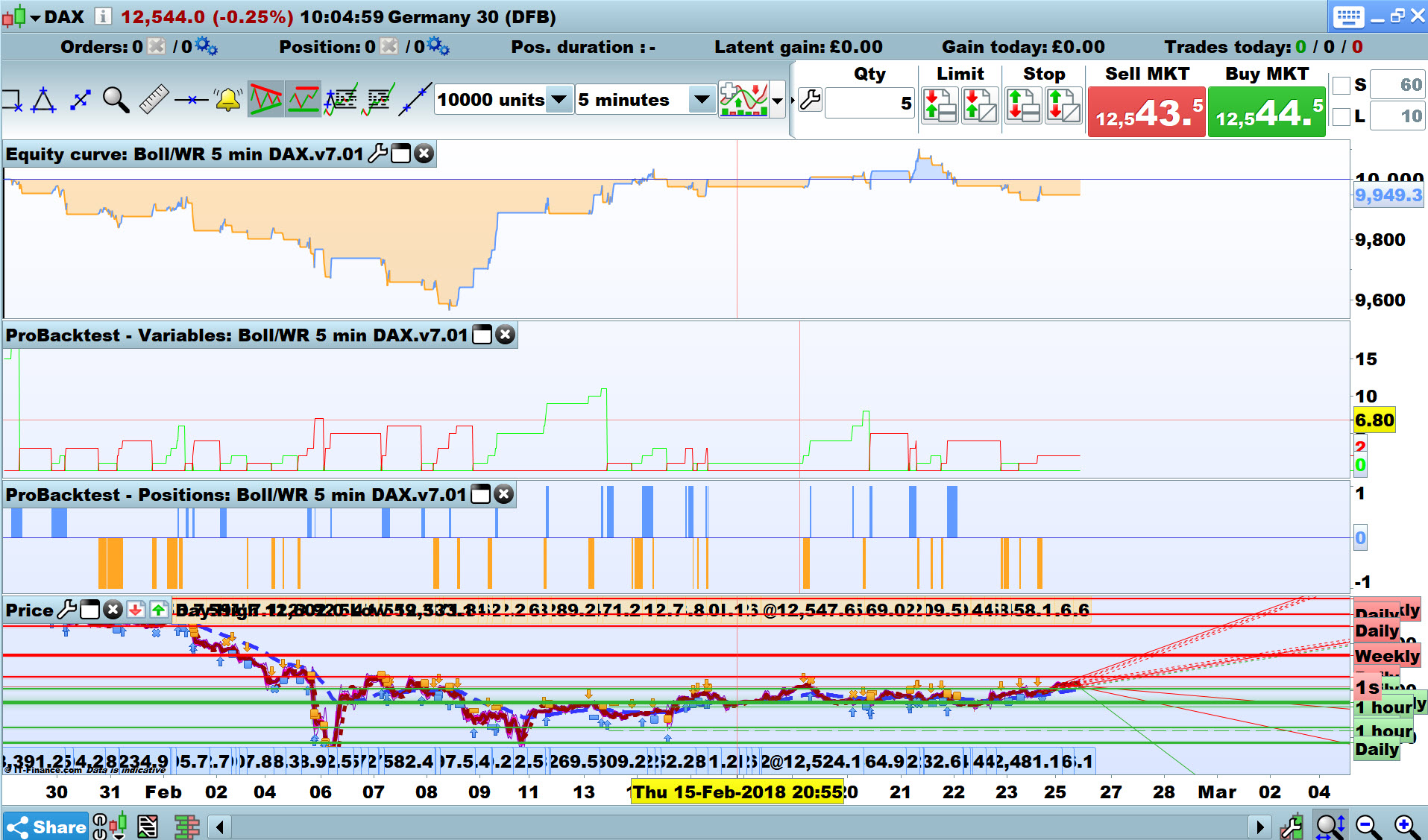Click the second Stop order icon
The image size is (1428, 840).
pos(1063,105)
